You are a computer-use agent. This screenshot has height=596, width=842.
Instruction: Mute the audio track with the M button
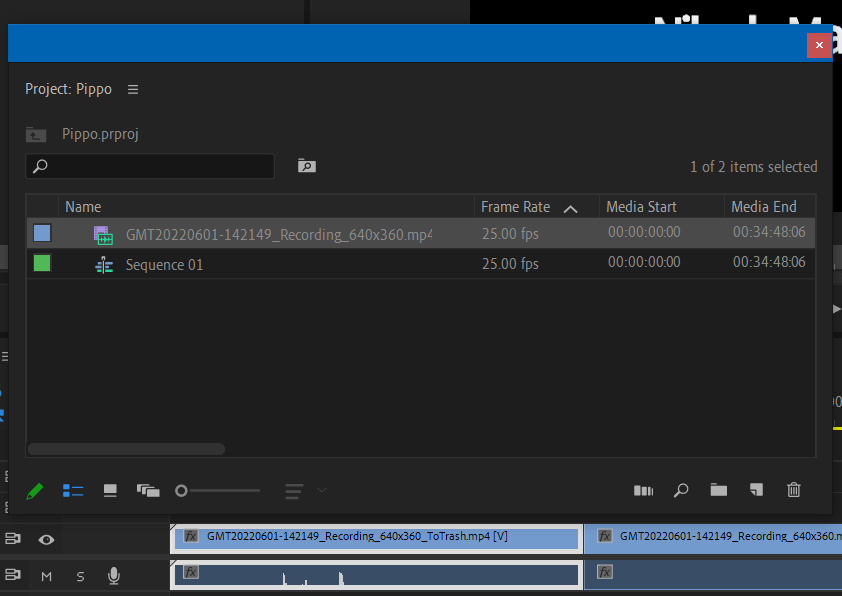click(46, 576)
